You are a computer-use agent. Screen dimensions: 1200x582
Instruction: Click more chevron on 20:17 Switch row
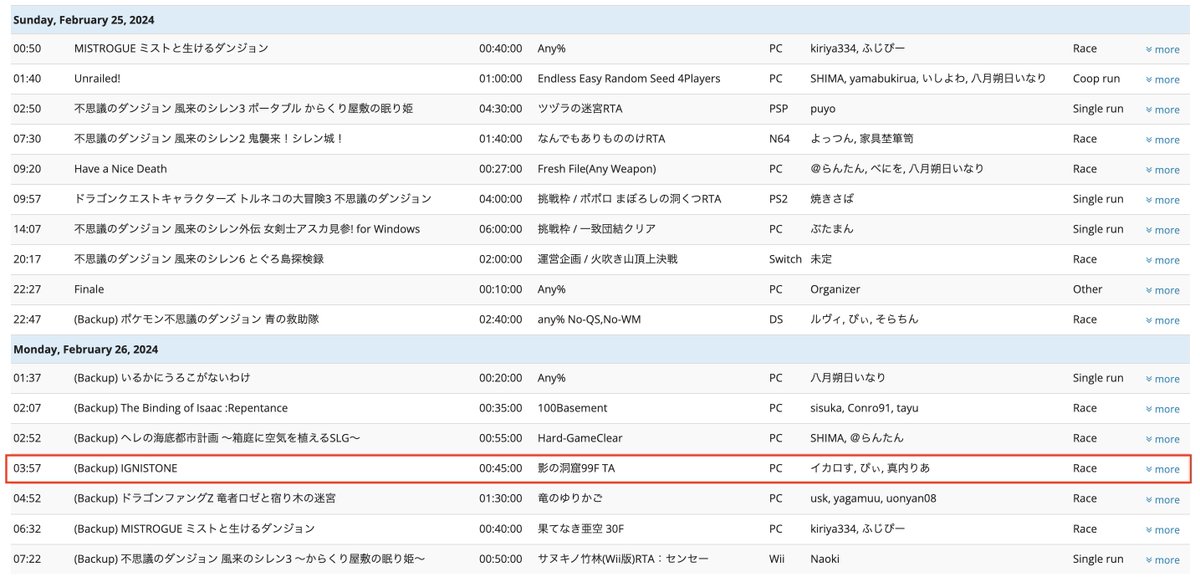coord(1162,260)
